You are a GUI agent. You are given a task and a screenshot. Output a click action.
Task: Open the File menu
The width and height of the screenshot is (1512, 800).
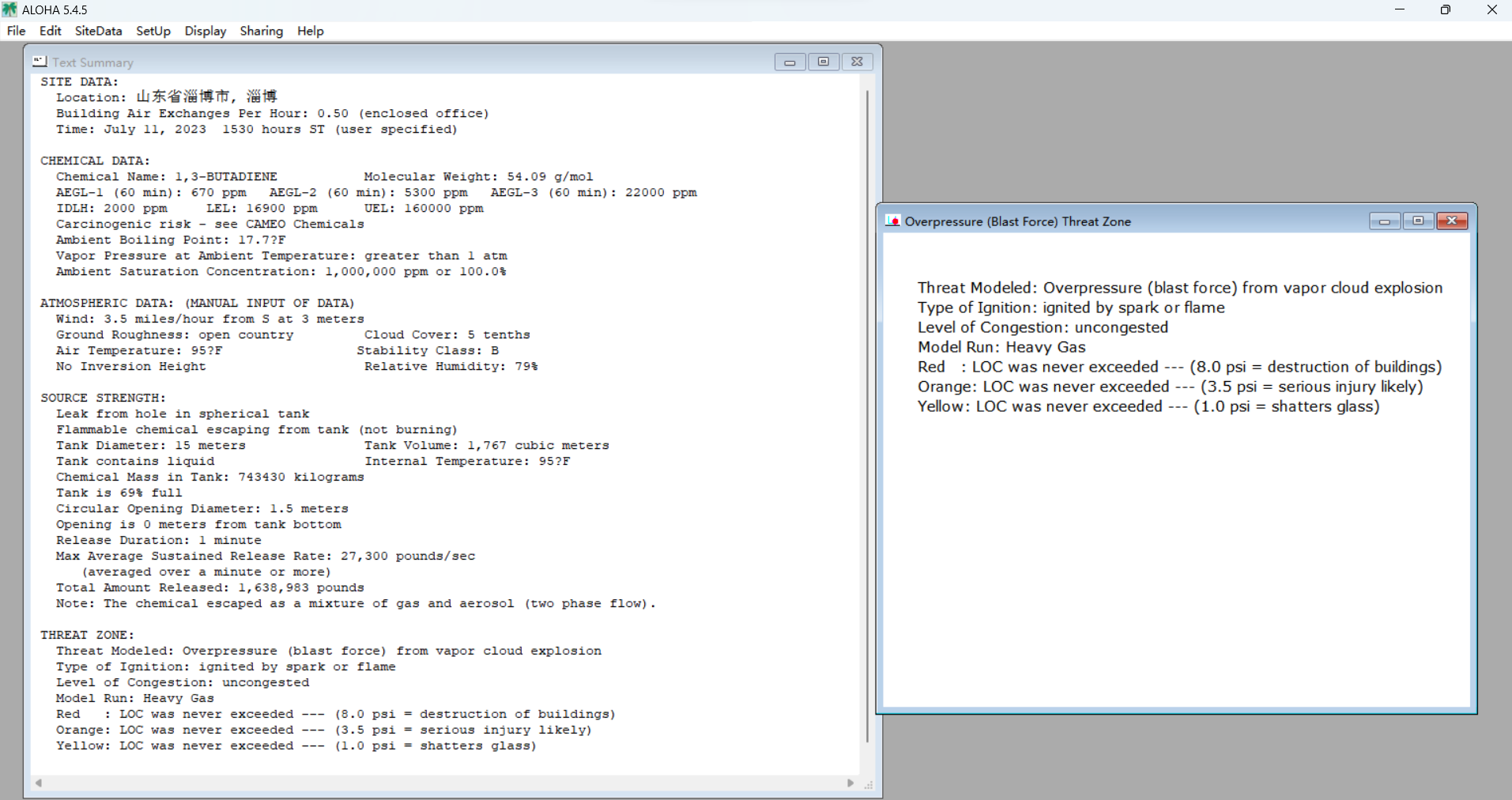tap(16, 31)
